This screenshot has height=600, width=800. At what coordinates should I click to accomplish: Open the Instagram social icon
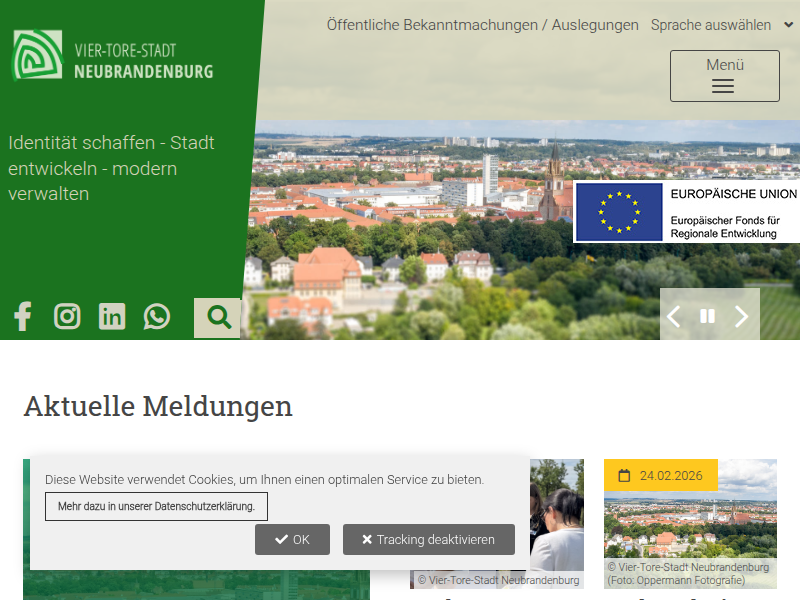(x=67, y=317)
